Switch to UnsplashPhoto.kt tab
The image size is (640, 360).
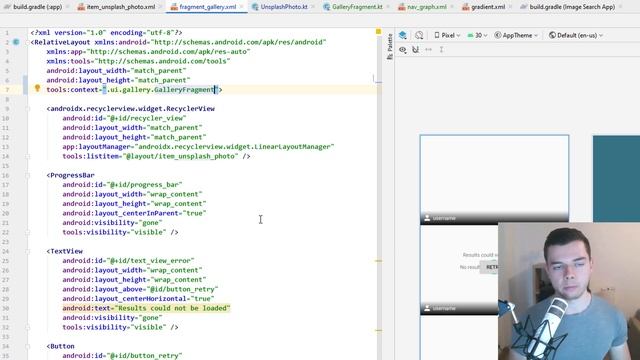[x=279, y=7]
